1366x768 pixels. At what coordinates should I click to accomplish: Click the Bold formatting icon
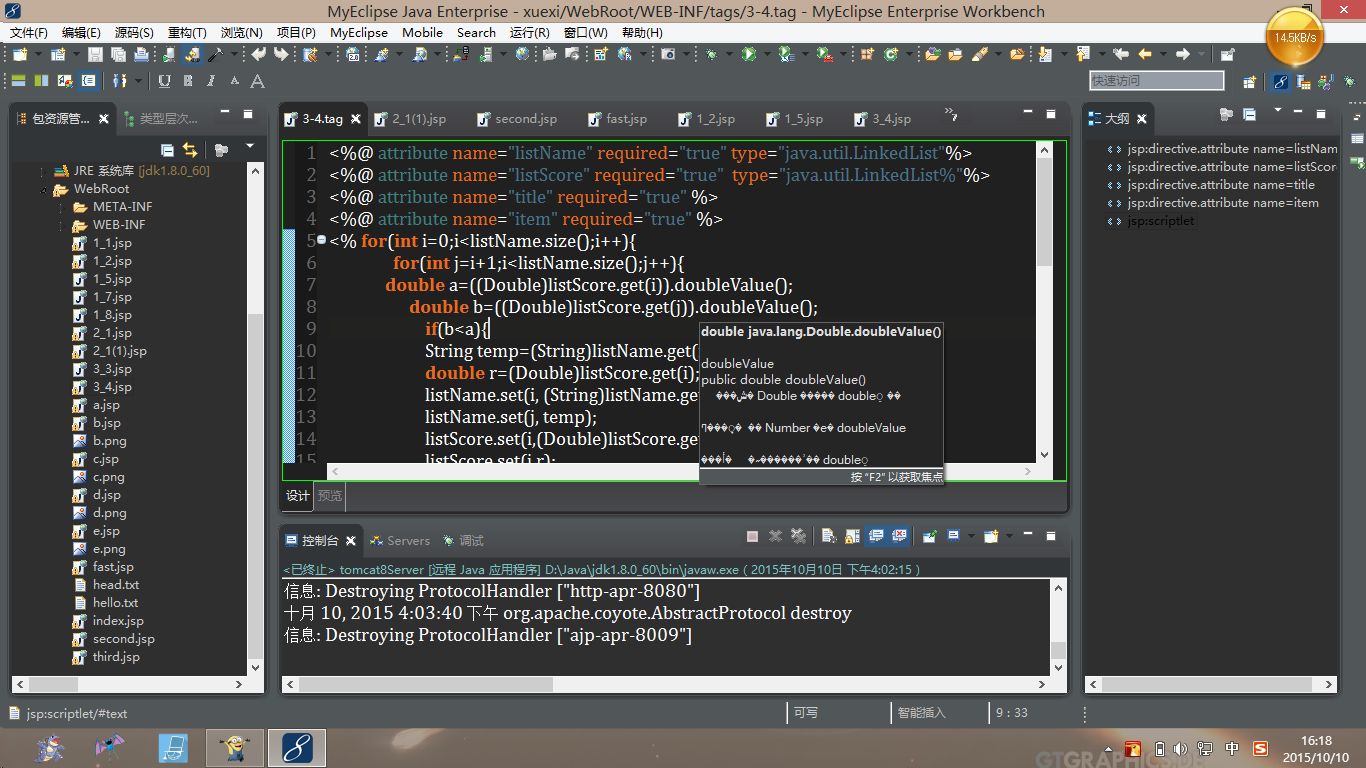(188, 81)
